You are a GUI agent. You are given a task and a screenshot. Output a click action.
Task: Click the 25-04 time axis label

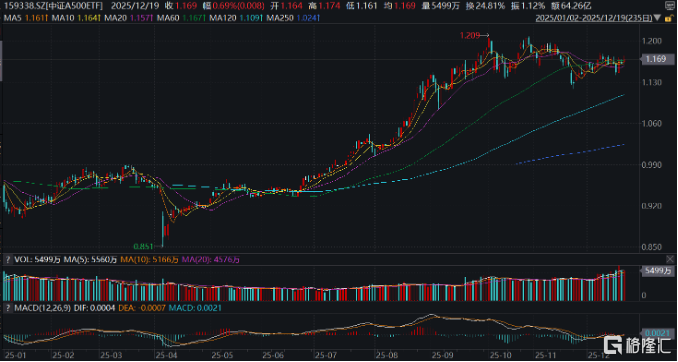pyautogui.click(x=166, y=355)
